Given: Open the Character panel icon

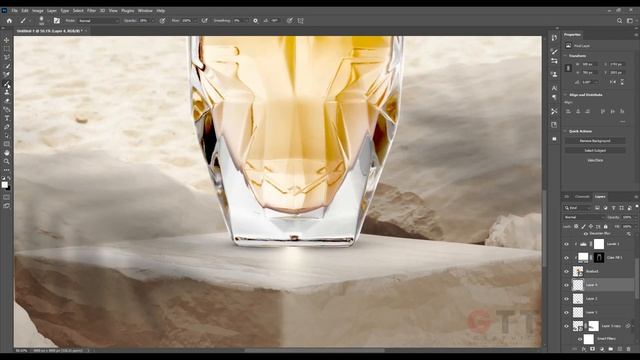Looking at the screenshot, I should [554, 88].
